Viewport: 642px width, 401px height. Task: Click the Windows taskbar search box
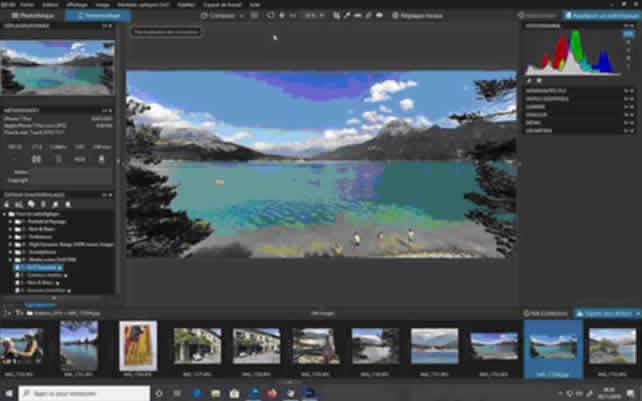click(84, 393)
